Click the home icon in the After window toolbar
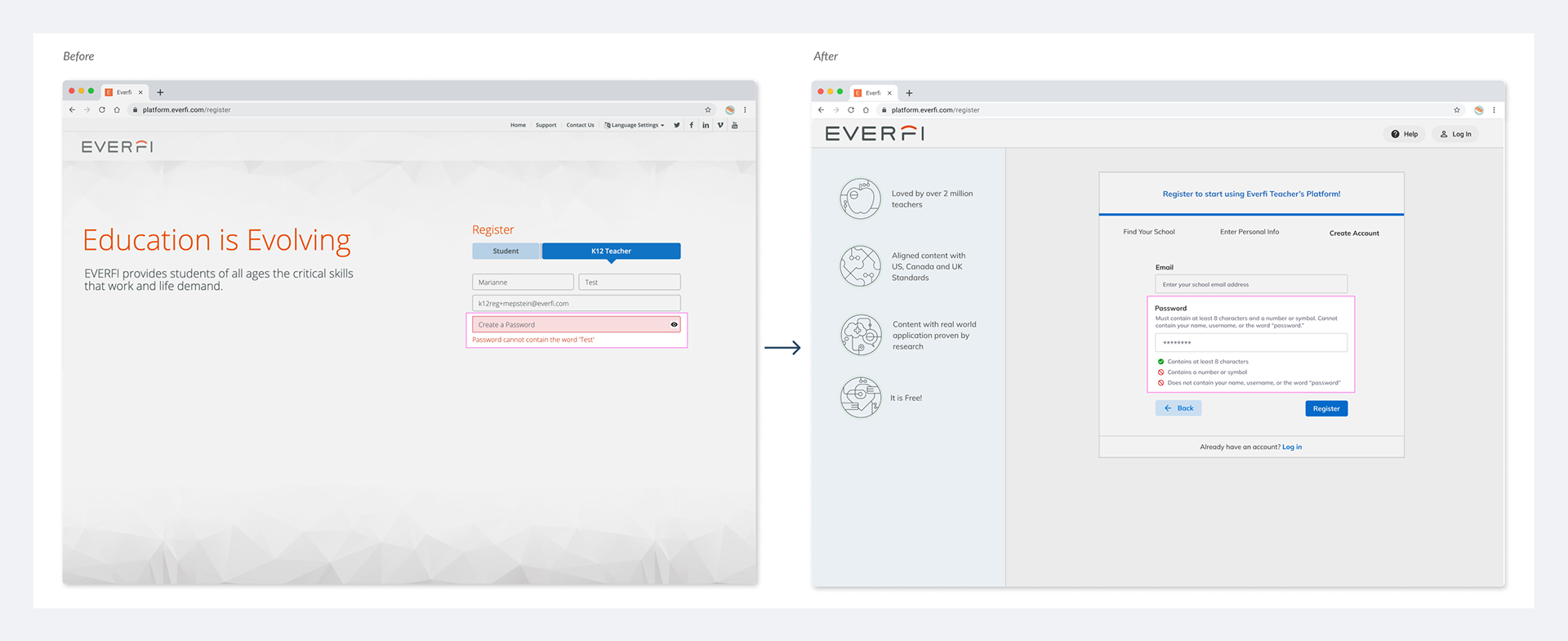Viewport: 1568px width, 641px height. click(866, 109)
